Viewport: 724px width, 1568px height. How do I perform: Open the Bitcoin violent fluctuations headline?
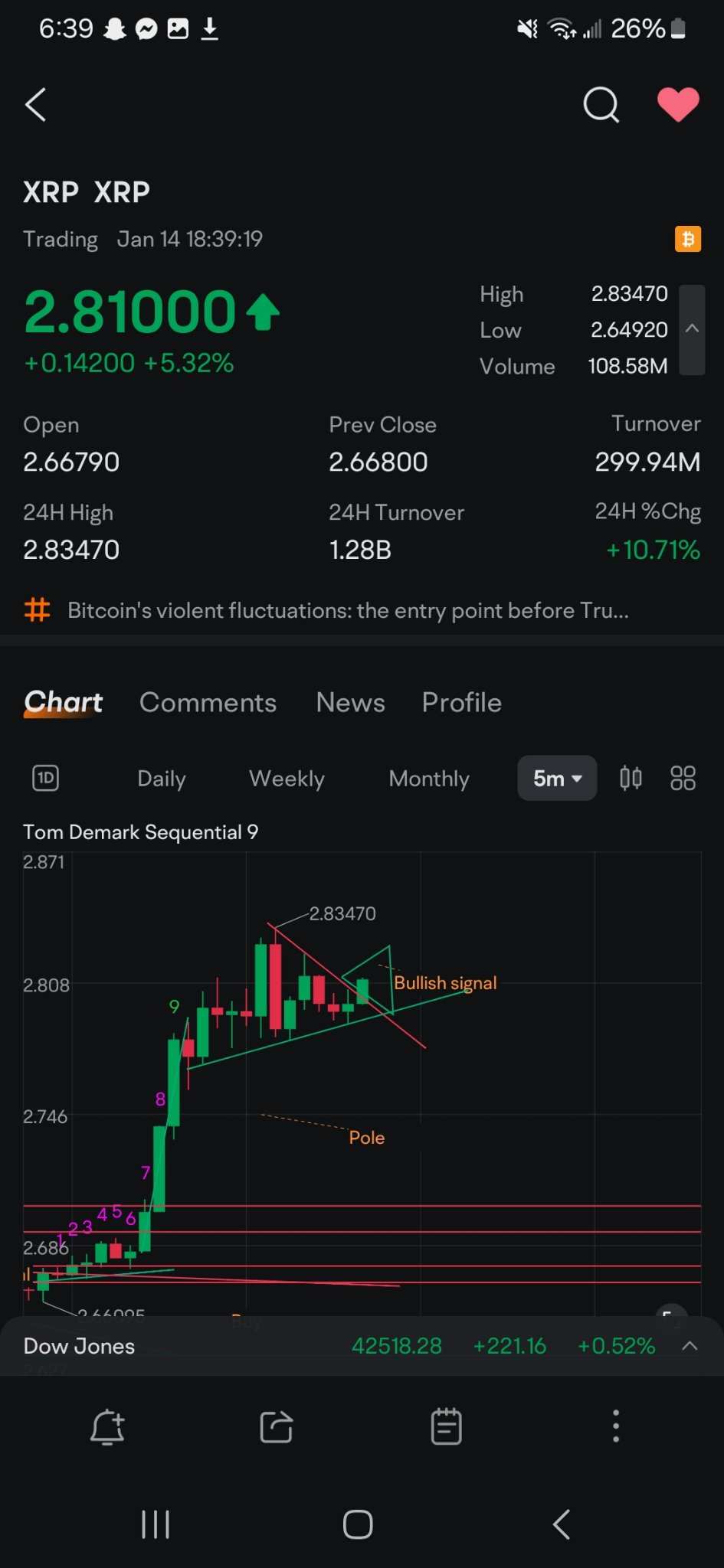pos(348,610)
